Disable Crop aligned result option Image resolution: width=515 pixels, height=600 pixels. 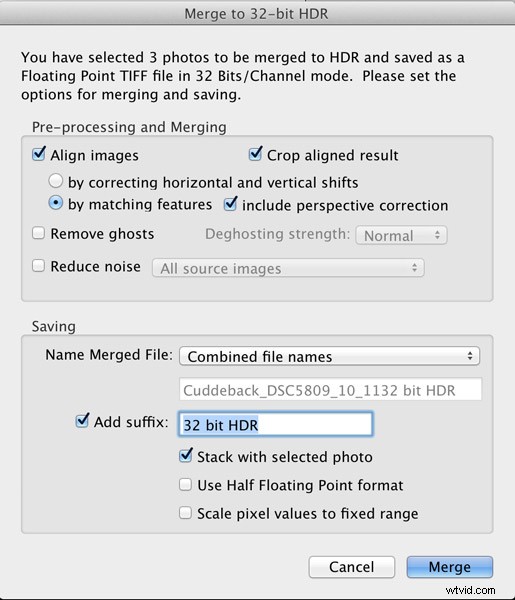click(255, 155)
